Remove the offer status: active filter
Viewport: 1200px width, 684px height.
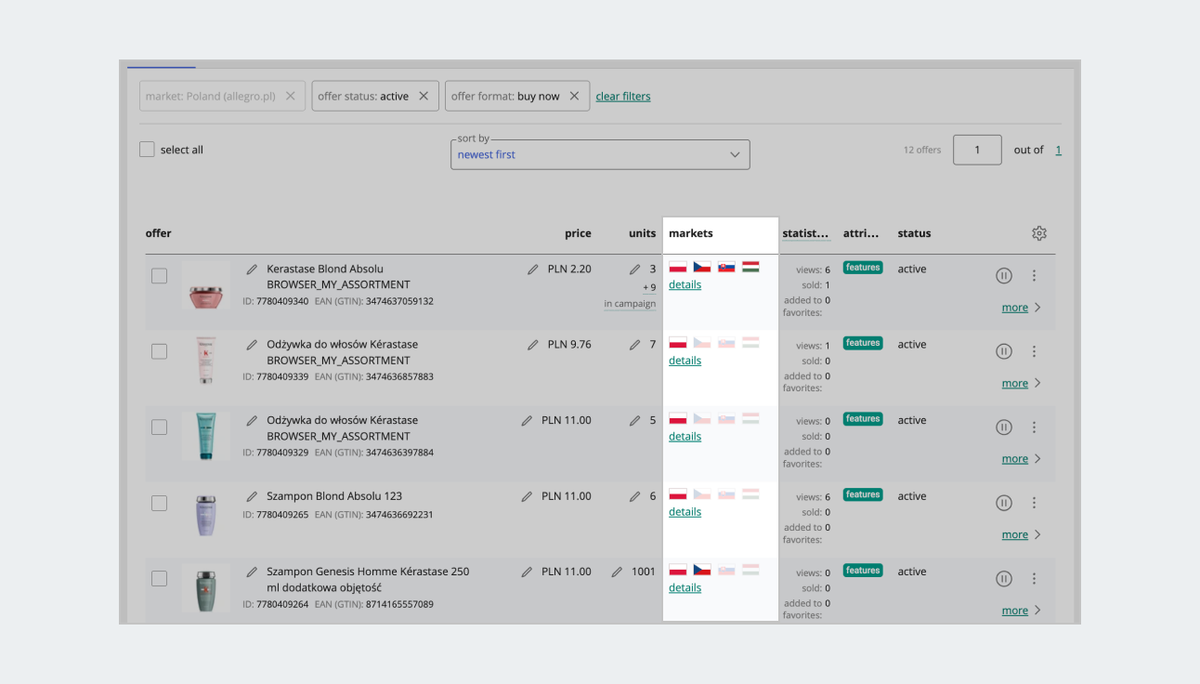(x=423, y=96)
